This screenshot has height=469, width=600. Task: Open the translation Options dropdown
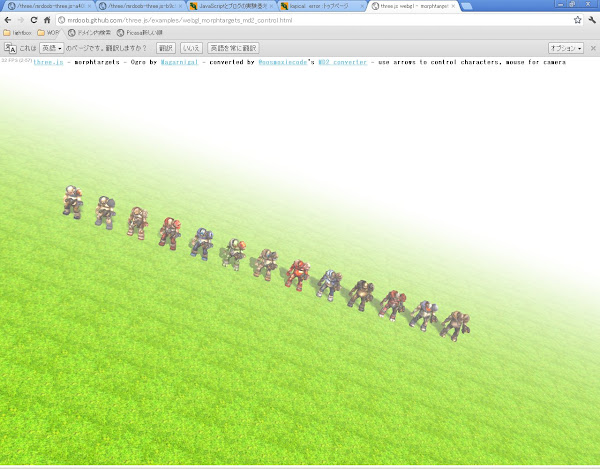click(x=566, y=48)
